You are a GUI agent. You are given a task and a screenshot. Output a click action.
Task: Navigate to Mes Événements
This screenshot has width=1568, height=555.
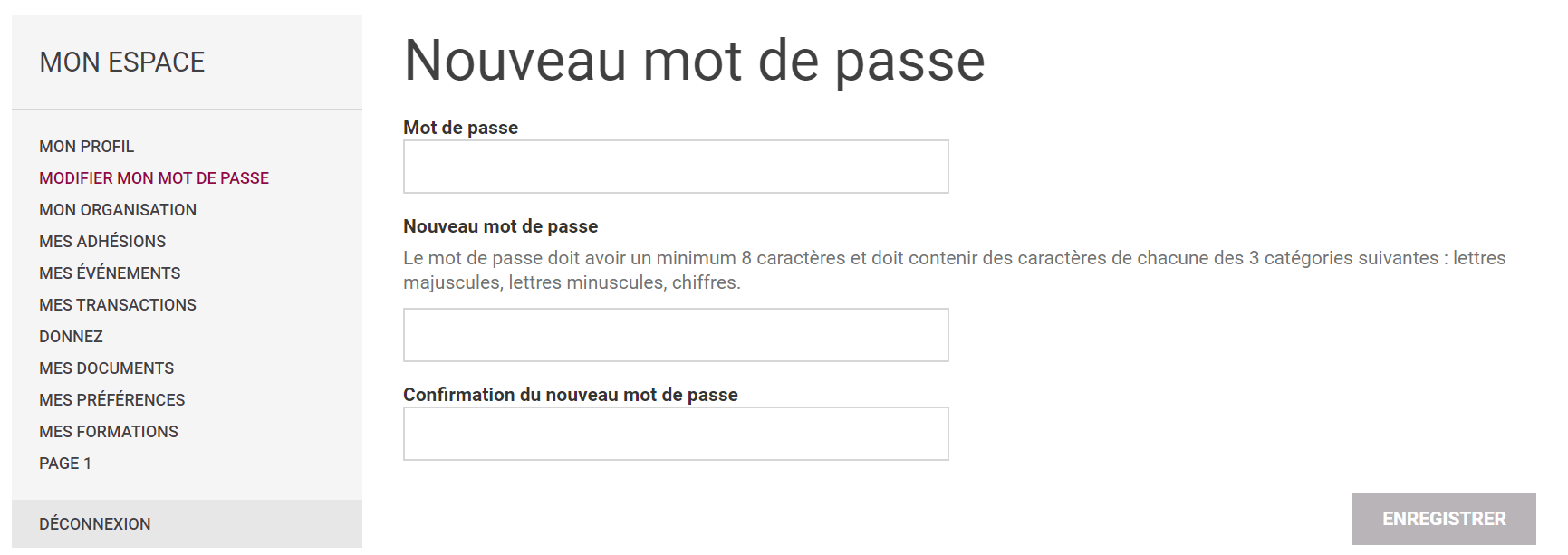coord(110,273)
